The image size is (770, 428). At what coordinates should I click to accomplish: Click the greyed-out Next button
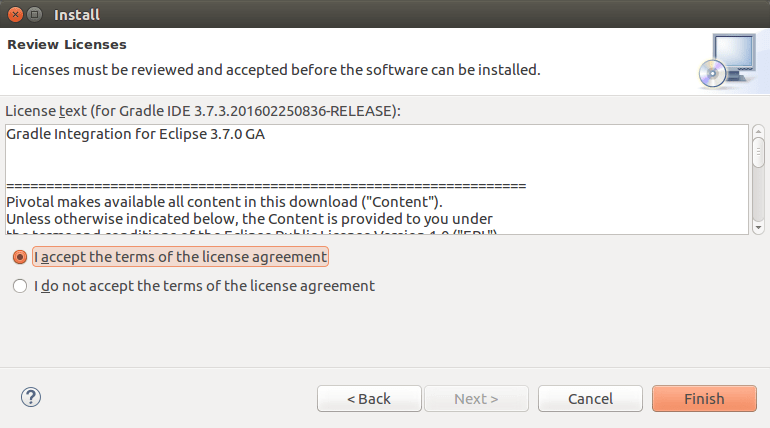click(476, 399)
